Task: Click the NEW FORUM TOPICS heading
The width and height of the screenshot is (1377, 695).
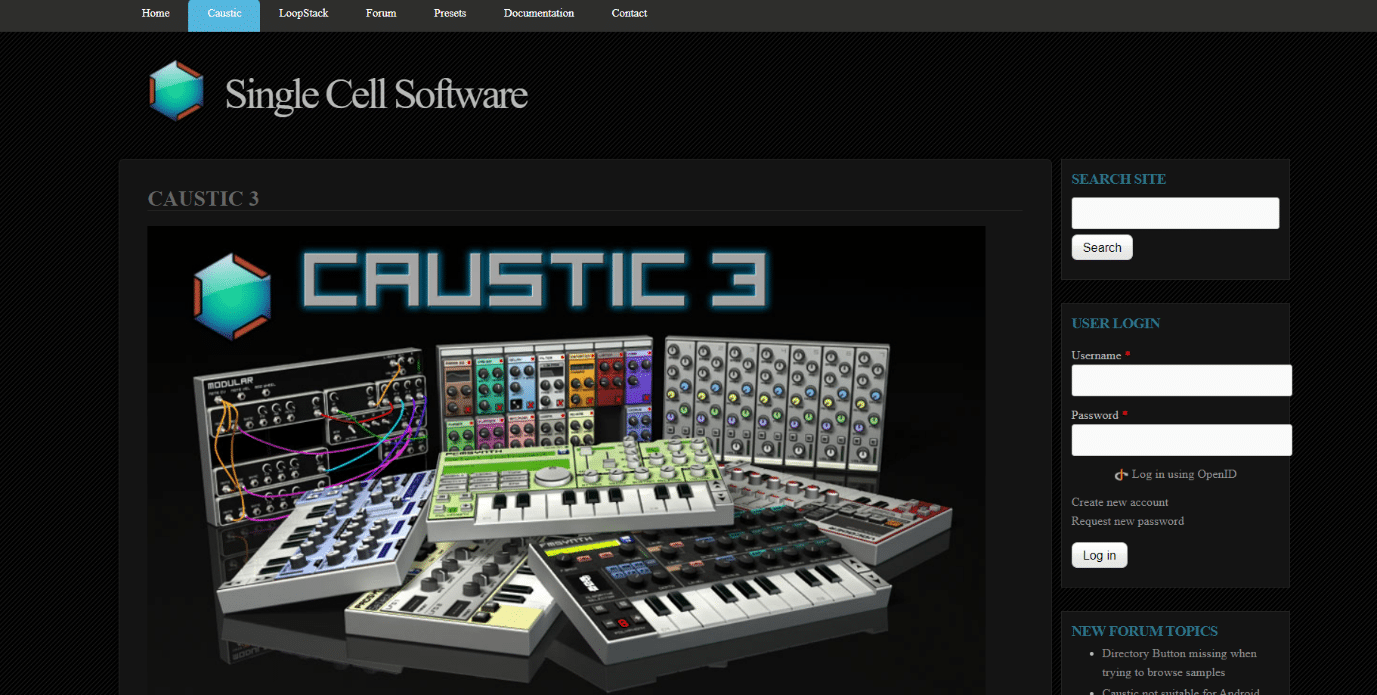Action: [x=1145, y=631]
